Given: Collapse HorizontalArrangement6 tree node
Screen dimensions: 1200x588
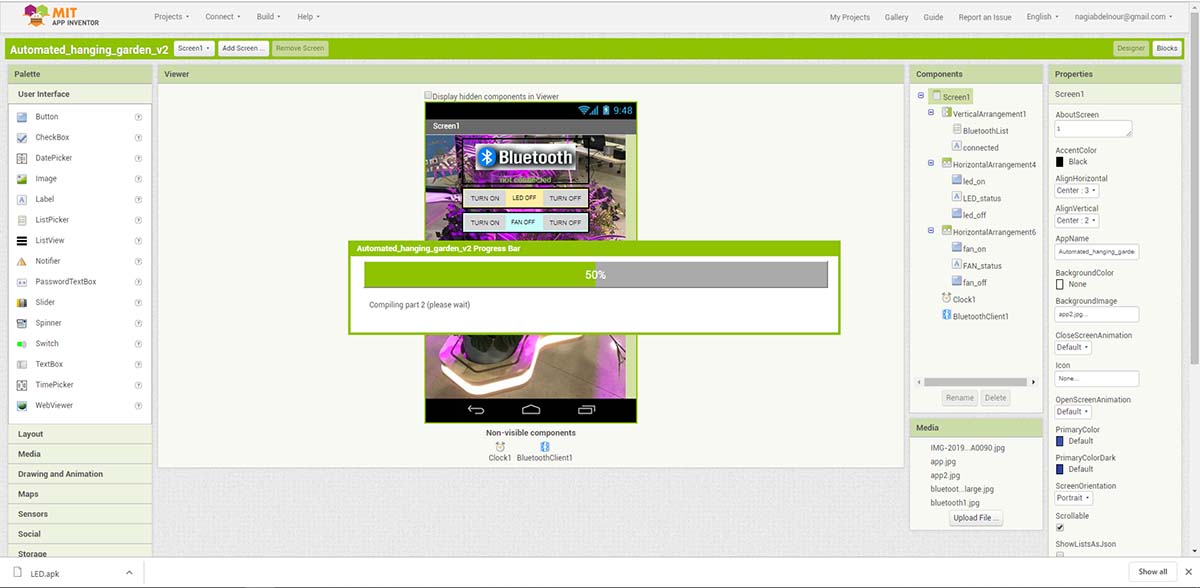Looking at the screenshot, I should click(931, 231).
